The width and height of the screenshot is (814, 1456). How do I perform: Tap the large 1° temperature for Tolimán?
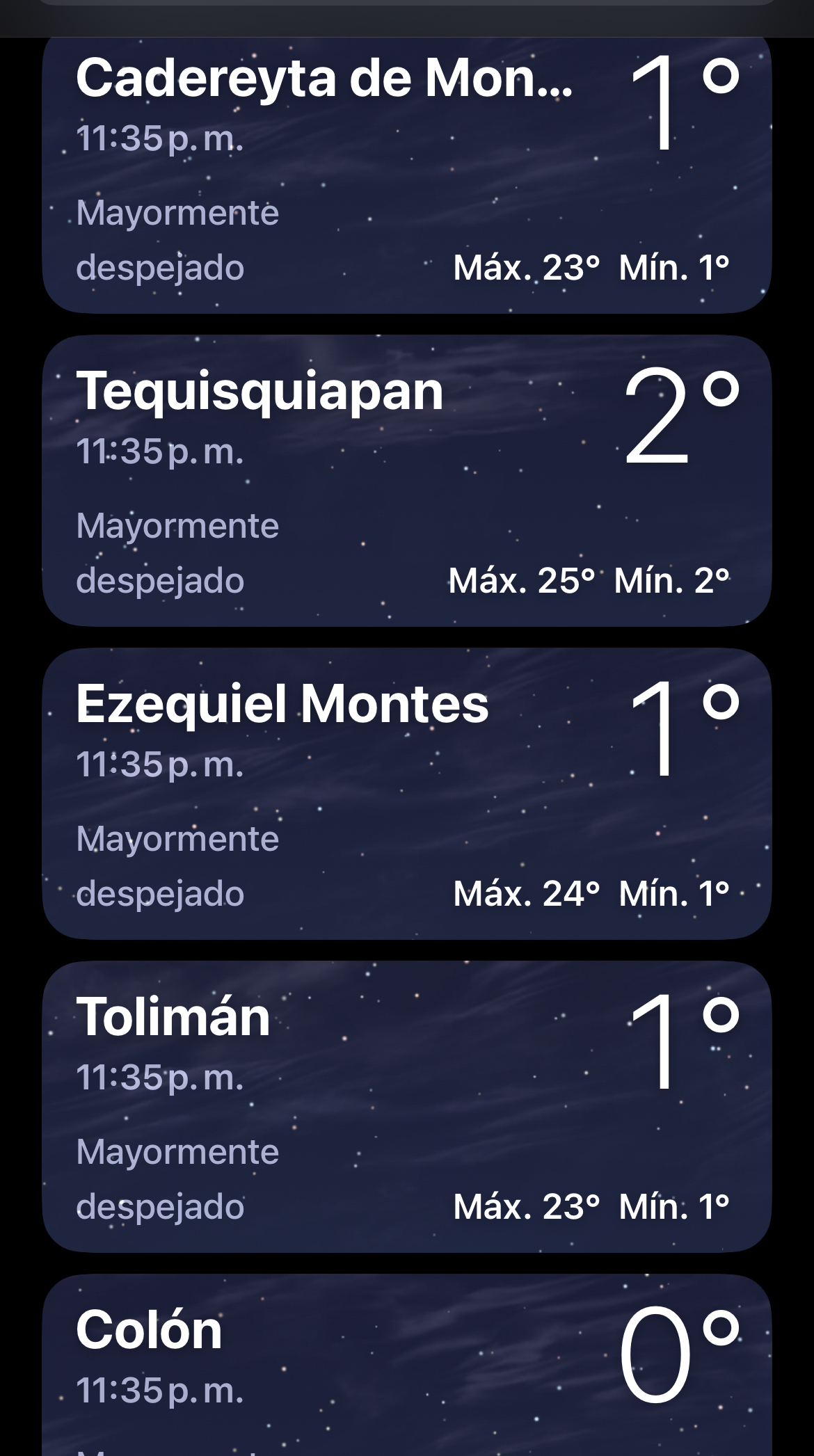tap(682, 1043)
